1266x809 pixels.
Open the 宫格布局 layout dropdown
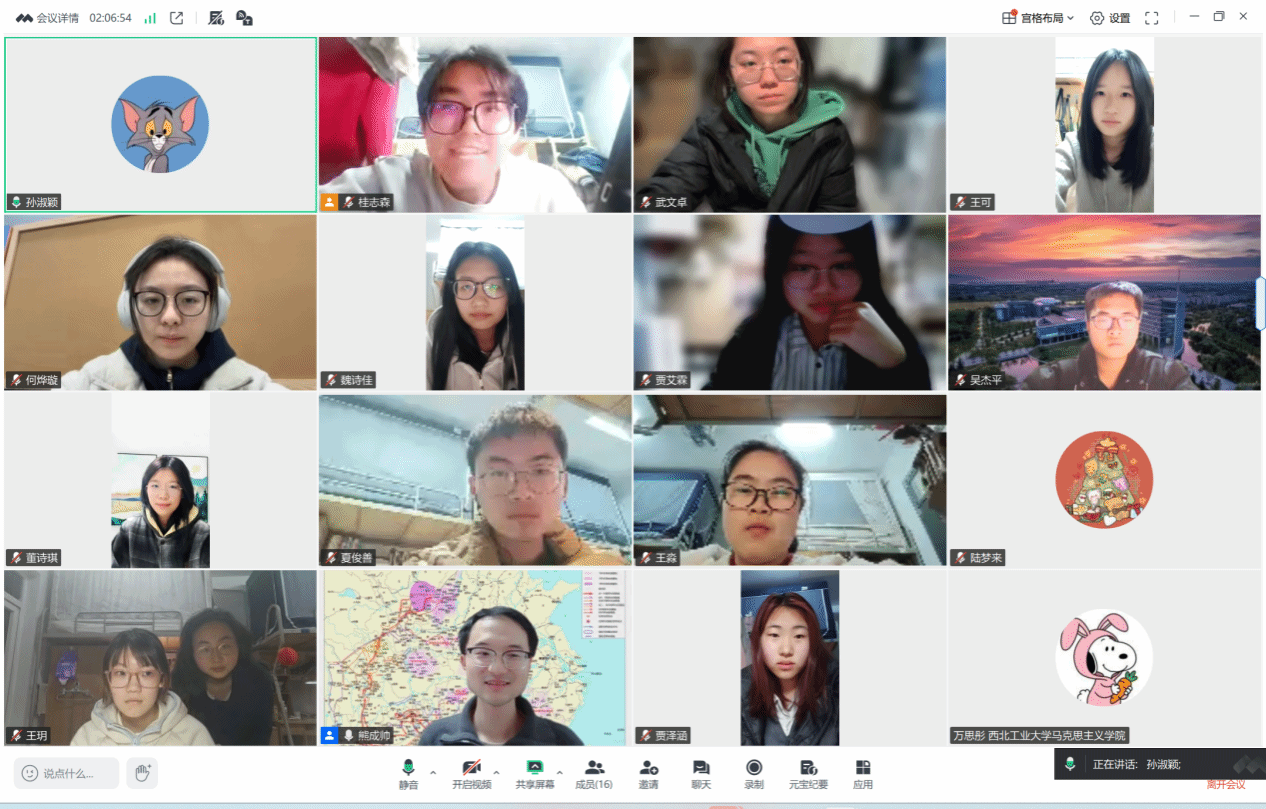point(1038,18)
